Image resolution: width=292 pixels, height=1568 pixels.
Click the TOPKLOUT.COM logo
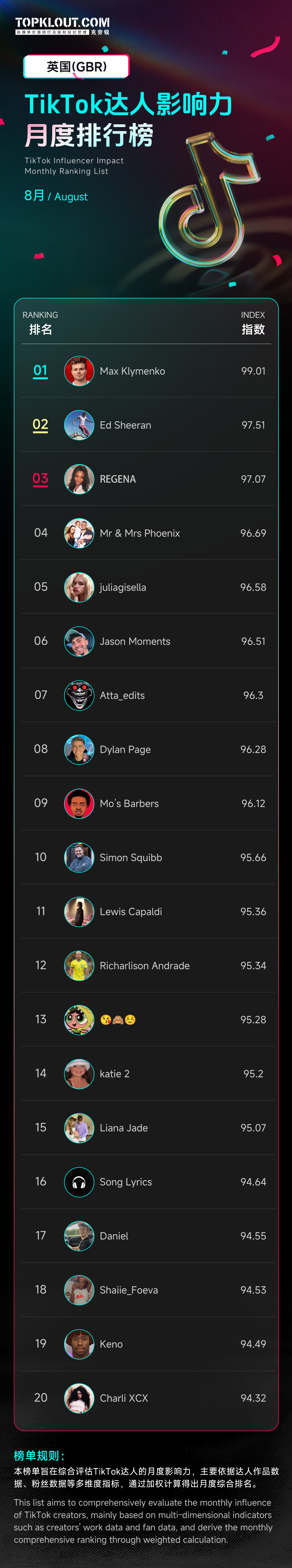(x=62, y=26)
